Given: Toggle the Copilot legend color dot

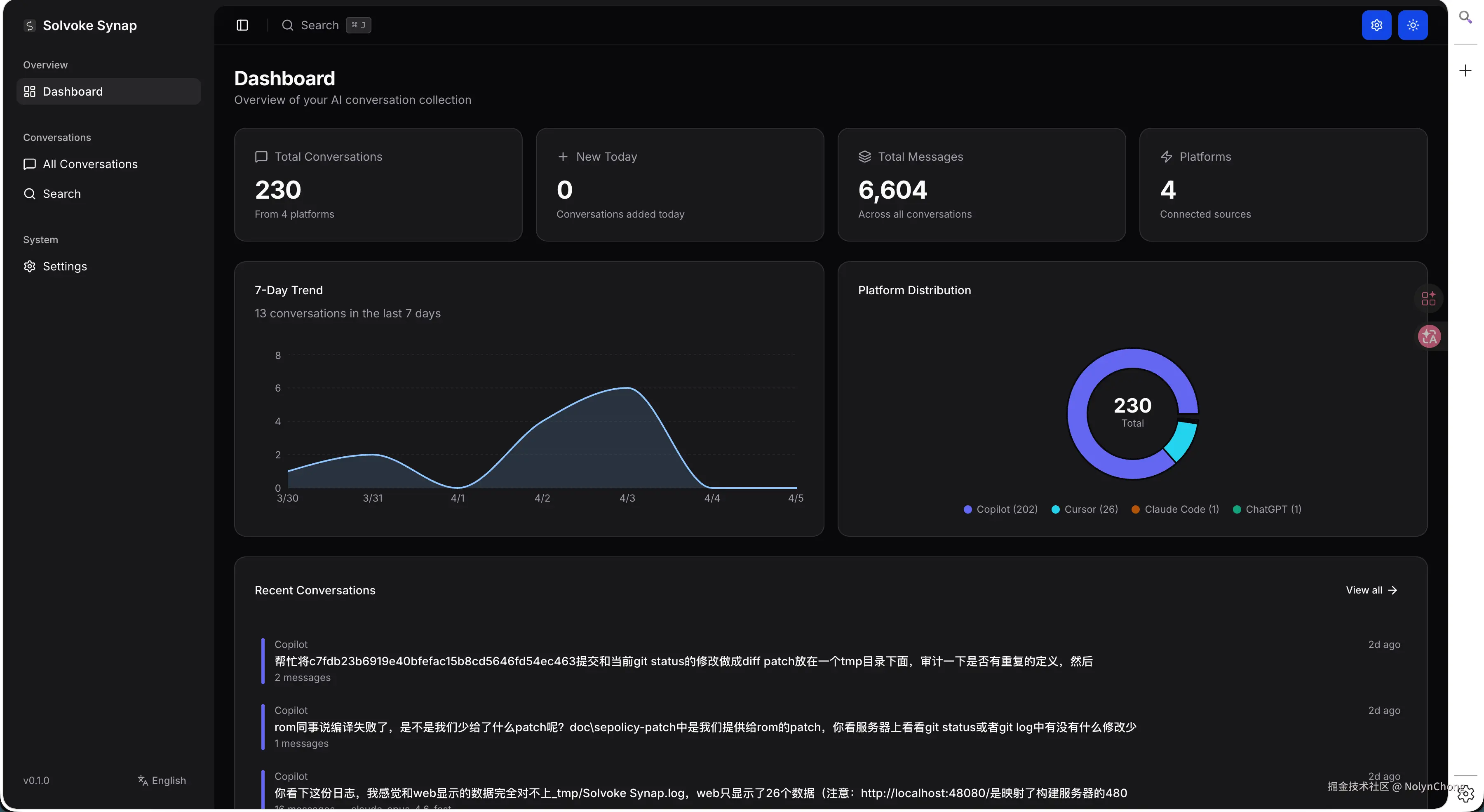Looking at the screenshot, I should [x=968, y=509].
